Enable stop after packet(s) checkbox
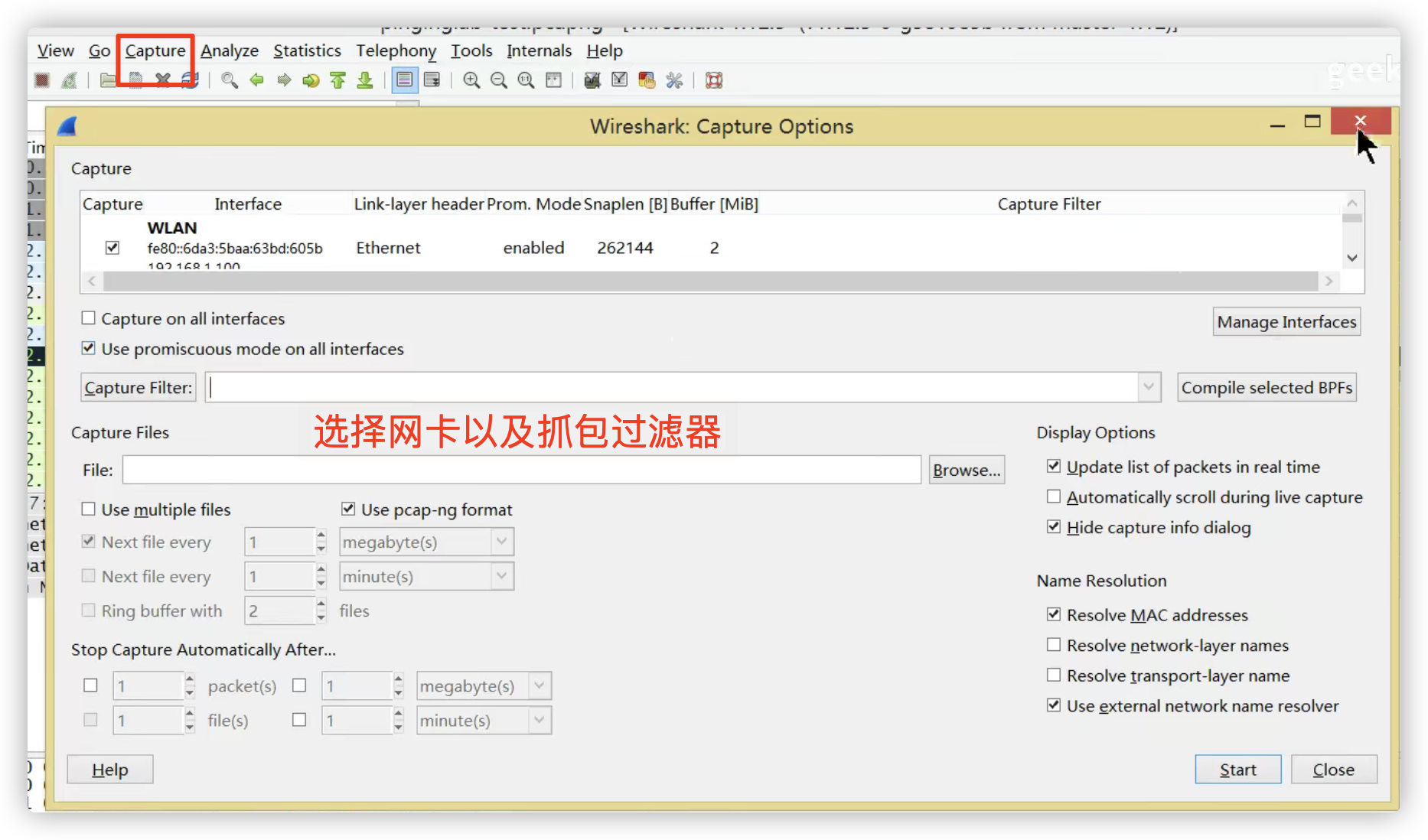 coord(90,685)
